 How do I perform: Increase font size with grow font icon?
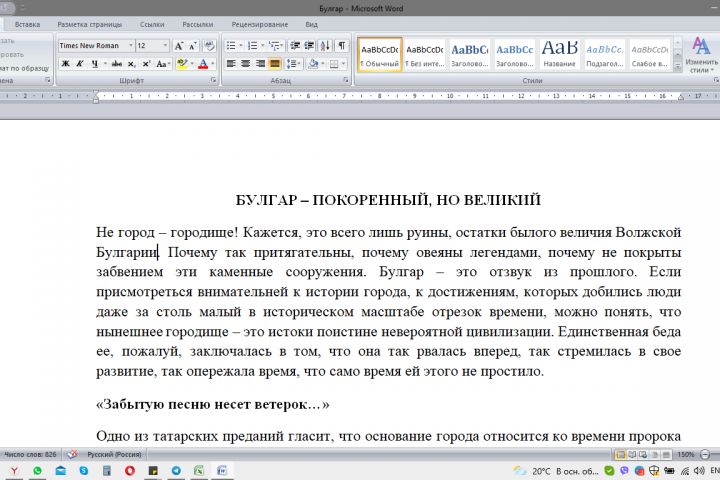179,45
